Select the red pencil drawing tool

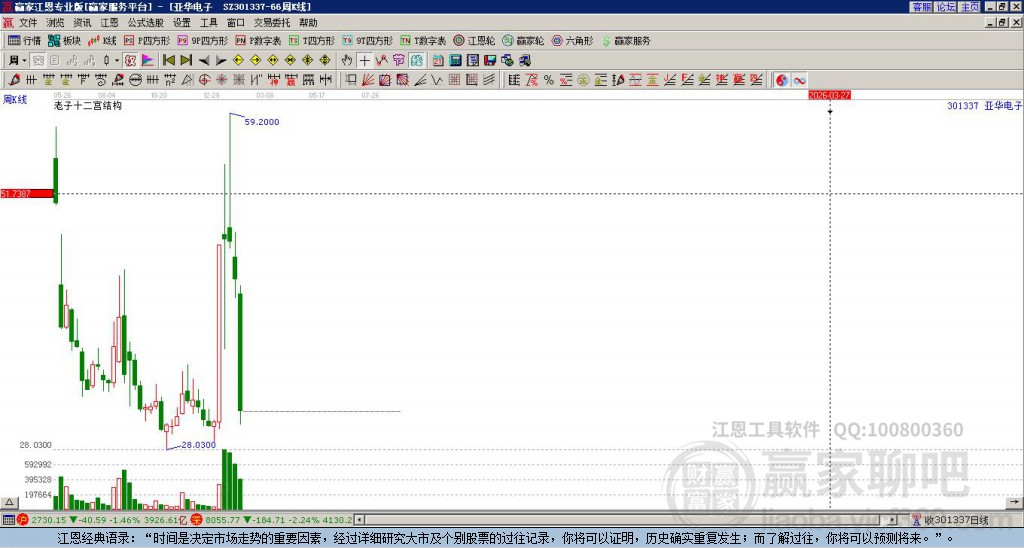14,80
